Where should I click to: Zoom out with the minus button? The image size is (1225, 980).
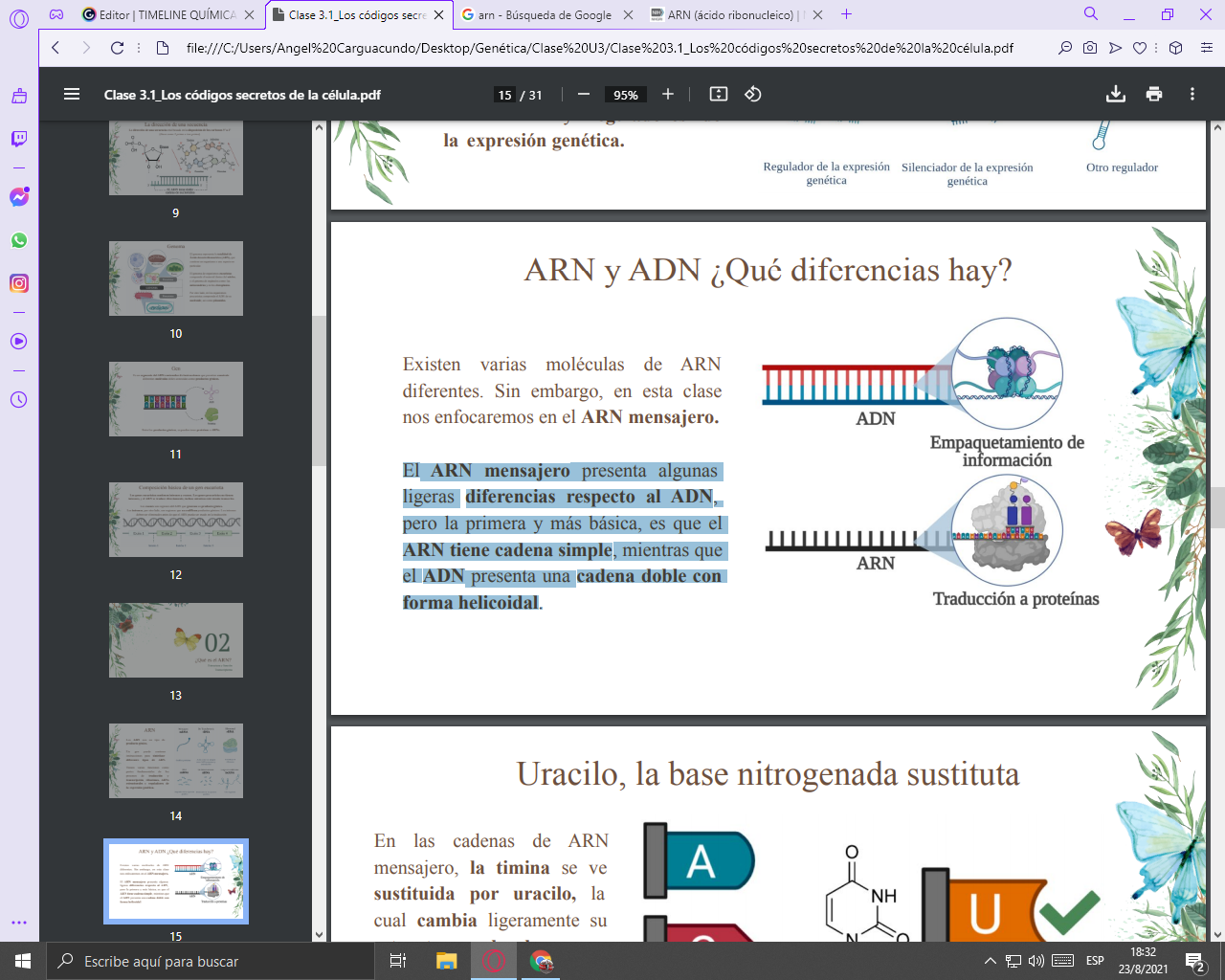[584, 94]
